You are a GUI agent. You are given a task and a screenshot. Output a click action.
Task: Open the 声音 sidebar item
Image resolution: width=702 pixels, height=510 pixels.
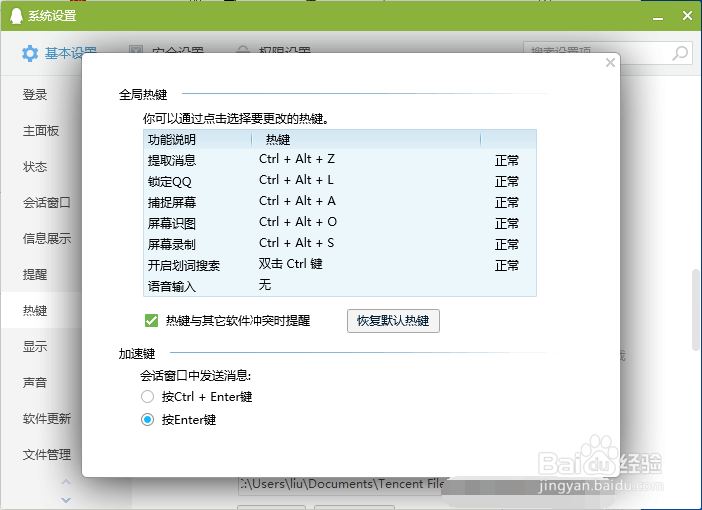click(35, 382)
